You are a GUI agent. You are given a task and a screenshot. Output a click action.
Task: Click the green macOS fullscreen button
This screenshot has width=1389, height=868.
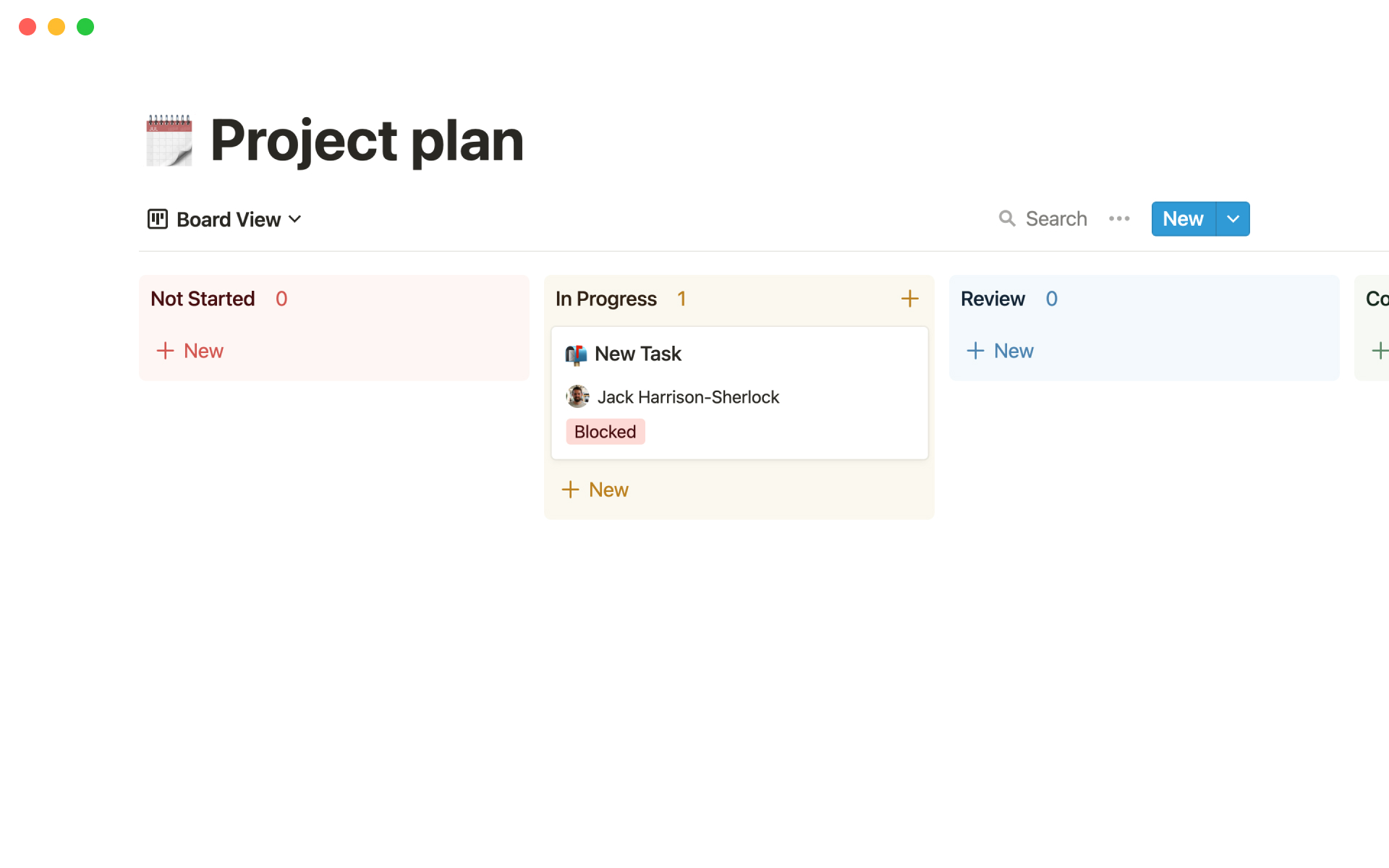(x=85, y=27)
